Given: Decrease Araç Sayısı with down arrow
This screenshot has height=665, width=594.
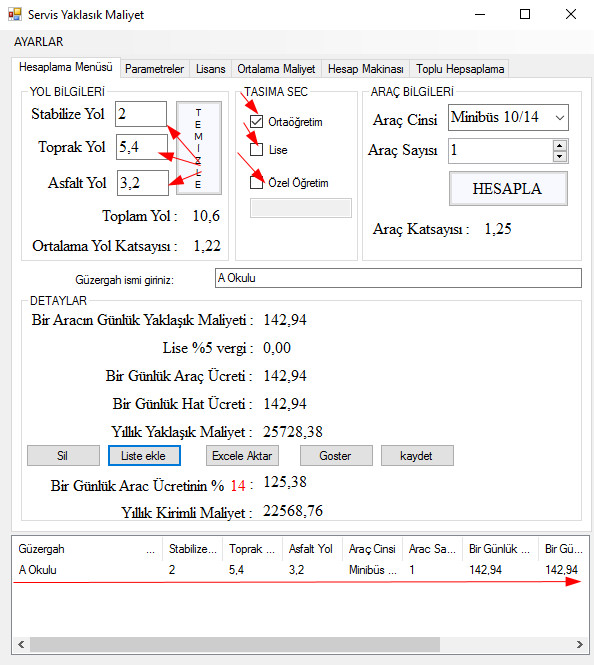Looking at the screenshot, I should click(x=560, y=156).
